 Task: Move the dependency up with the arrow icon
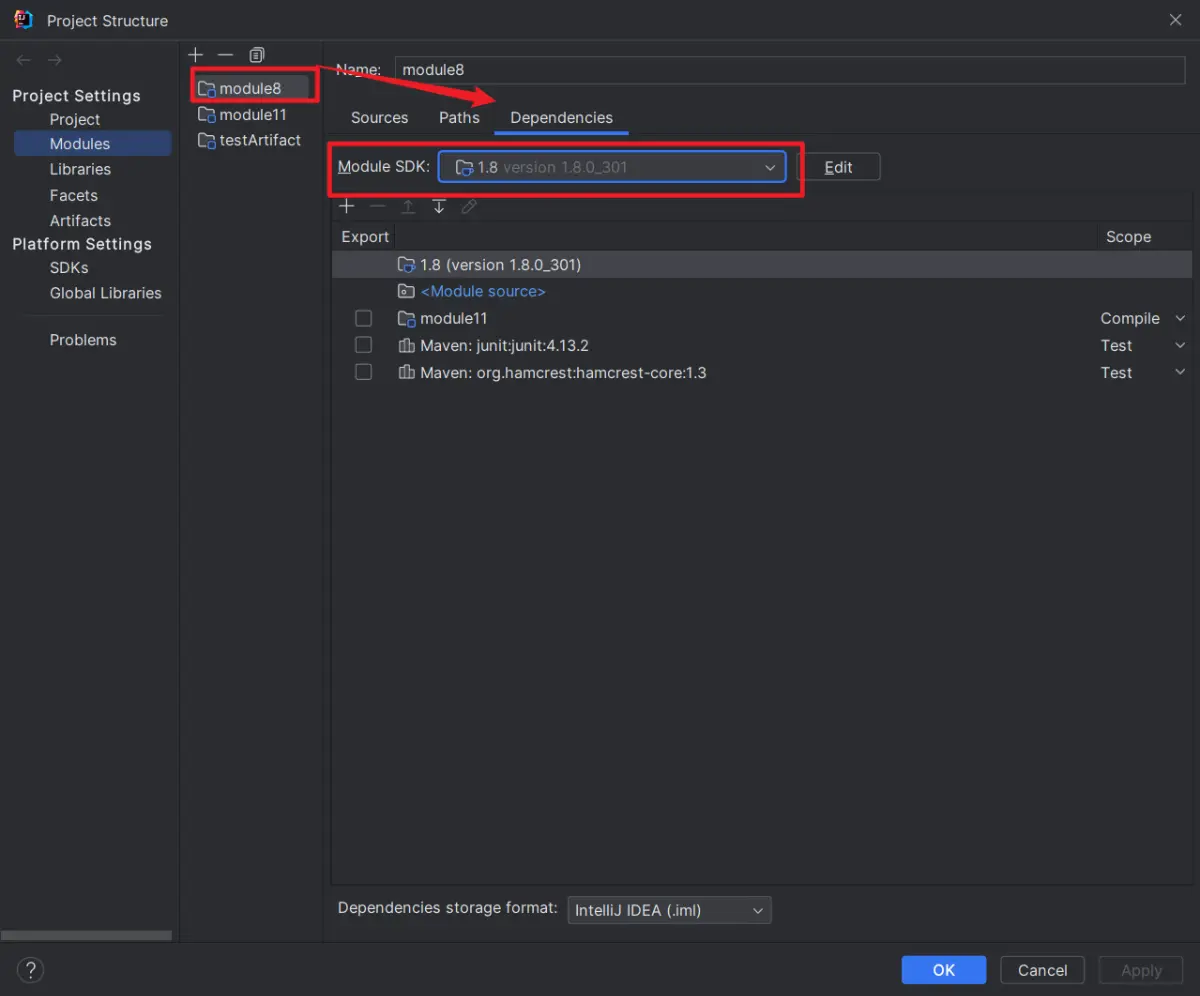(408, 206)
